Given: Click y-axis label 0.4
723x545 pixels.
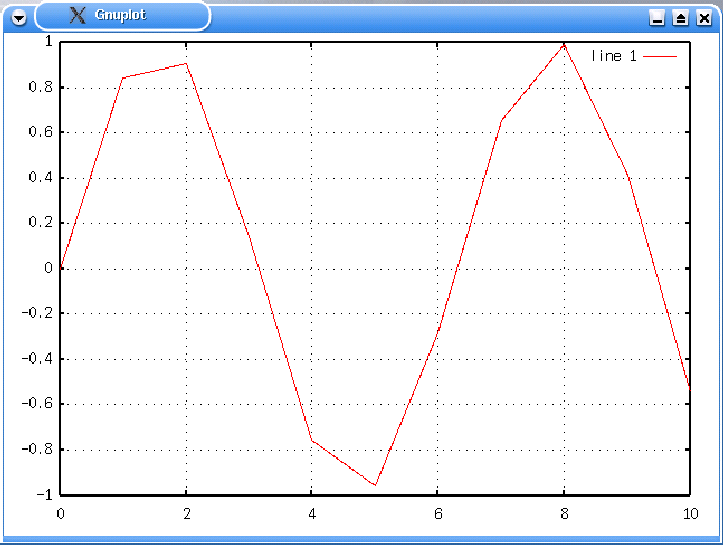Looking at the screenshot, I should coord(41,177).
